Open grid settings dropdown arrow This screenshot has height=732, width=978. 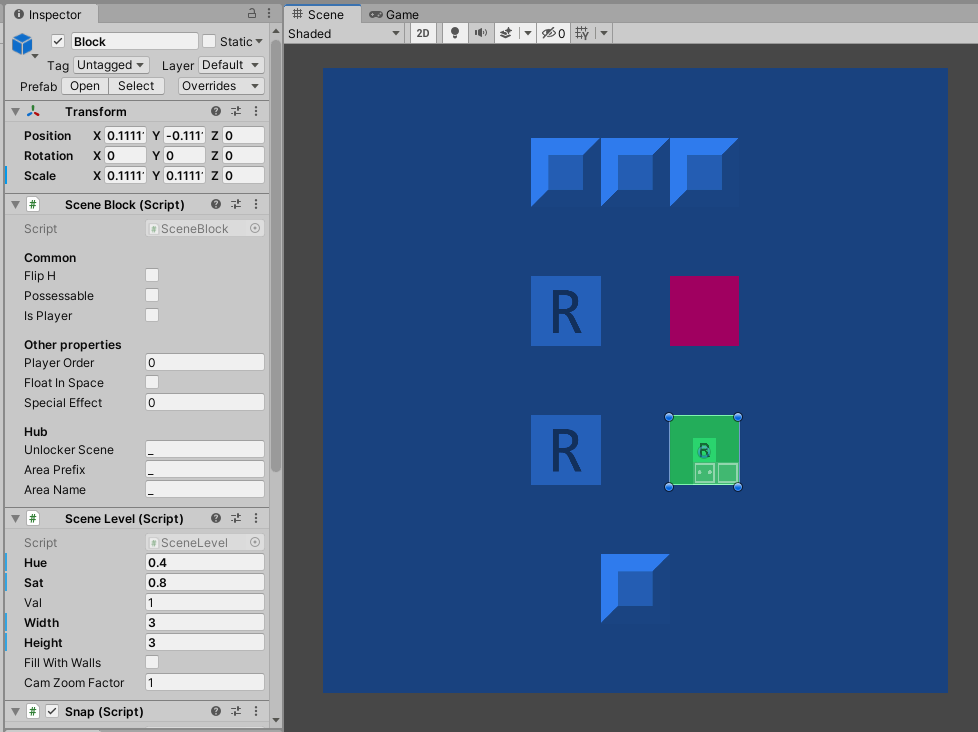(604, 33)
